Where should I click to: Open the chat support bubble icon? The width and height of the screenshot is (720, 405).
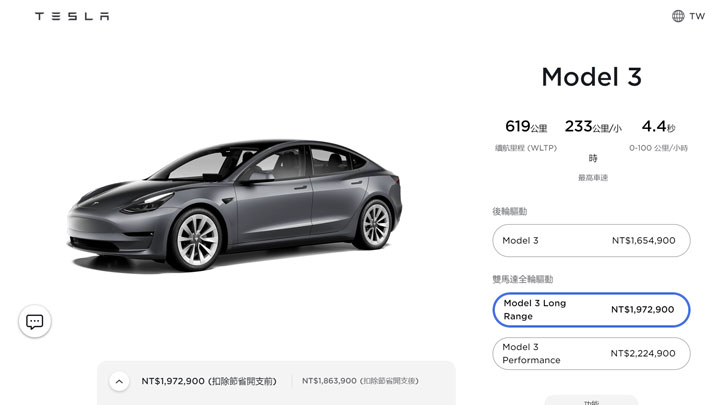click(35, 321)
